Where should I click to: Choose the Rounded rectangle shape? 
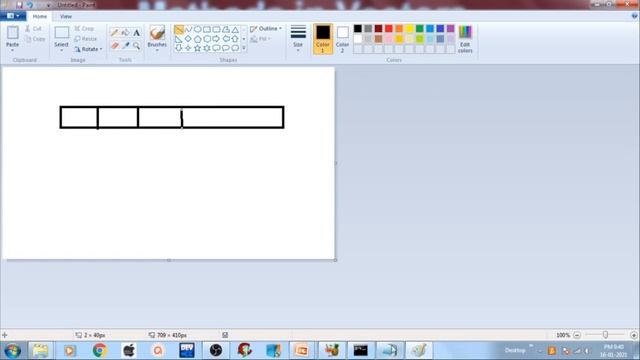pos(216,29)
